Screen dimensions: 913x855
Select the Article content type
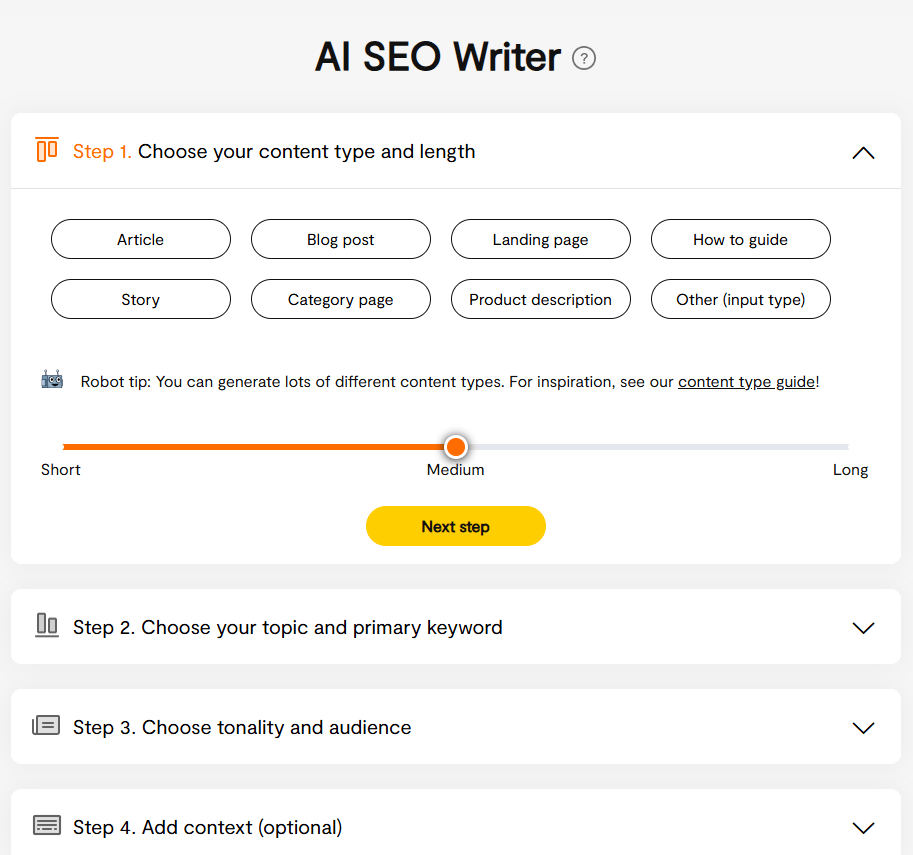click(140, 239)
